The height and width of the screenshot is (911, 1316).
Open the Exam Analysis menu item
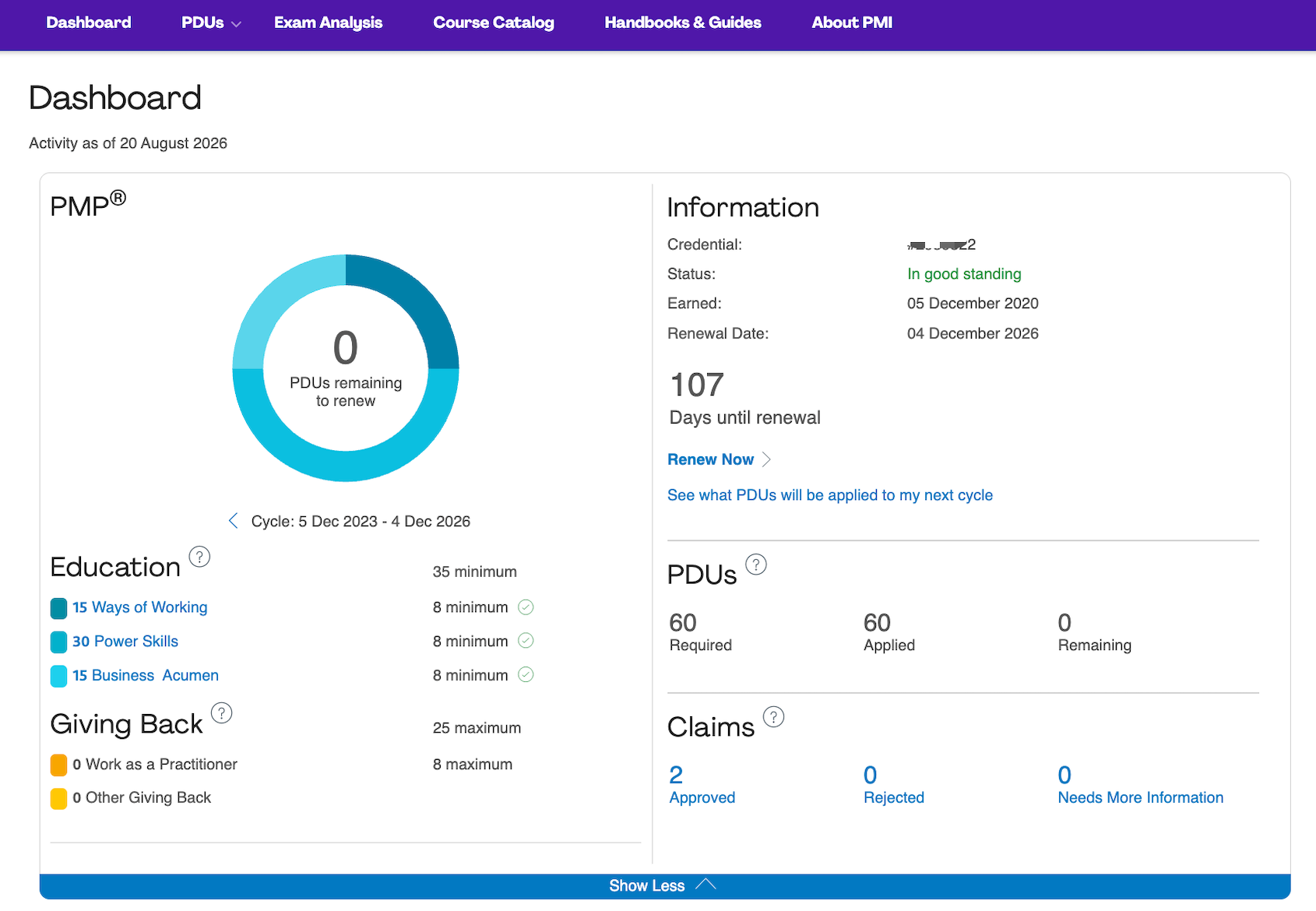tap(328, 23)
